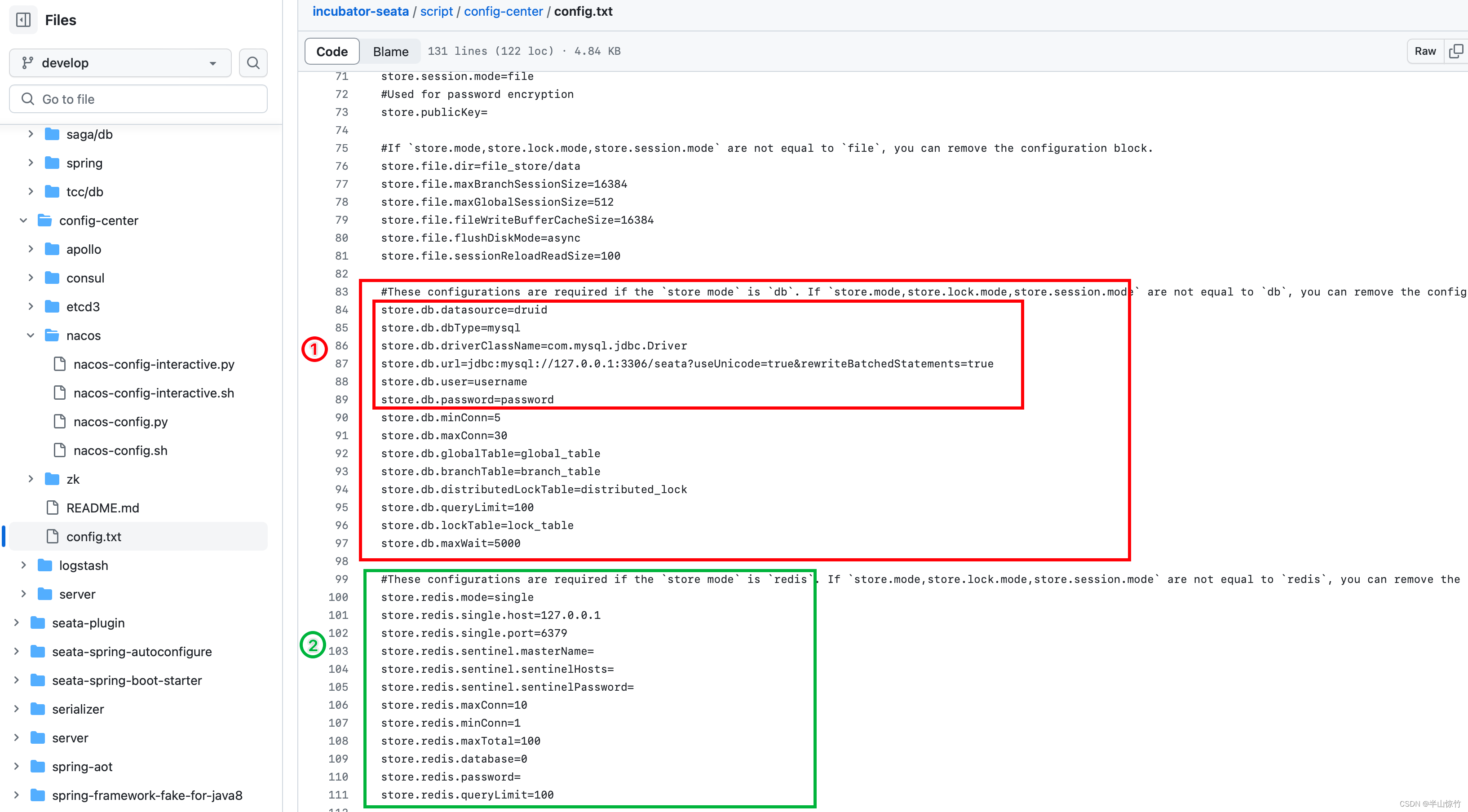Click the text store.session.mode=file

click(x=457, y=76)
